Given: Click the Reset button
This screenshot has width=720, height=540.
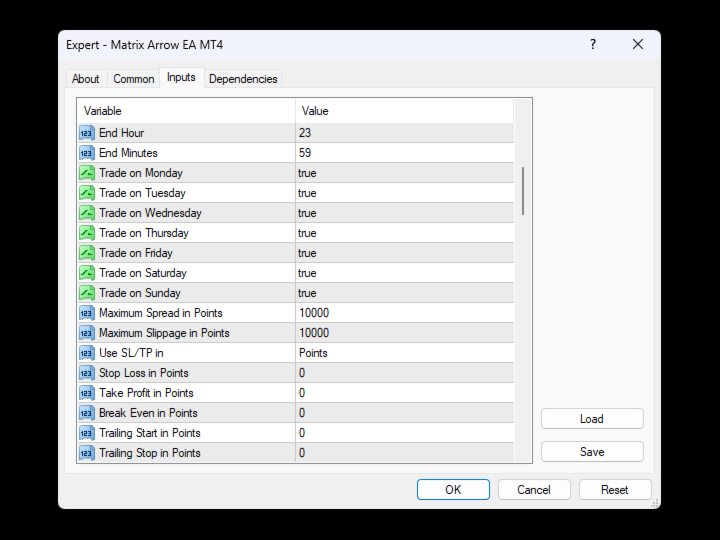Looking at the screenshot, I should 614,490.
